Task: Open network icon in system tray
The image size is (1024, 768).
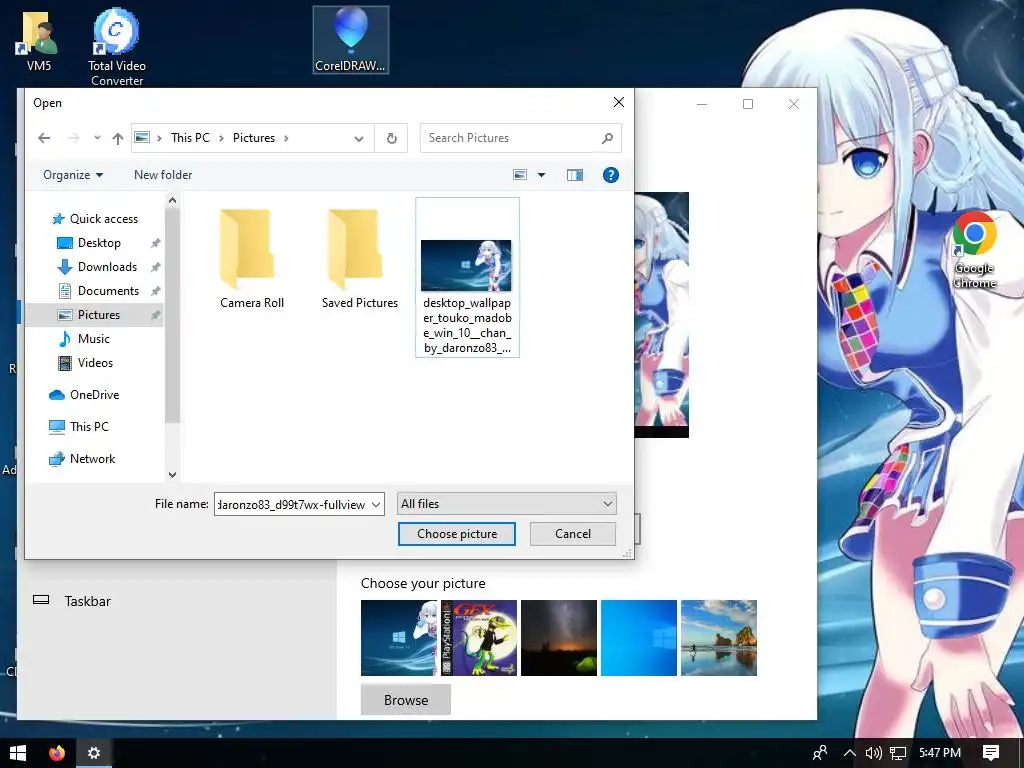Action: point(898,753)
